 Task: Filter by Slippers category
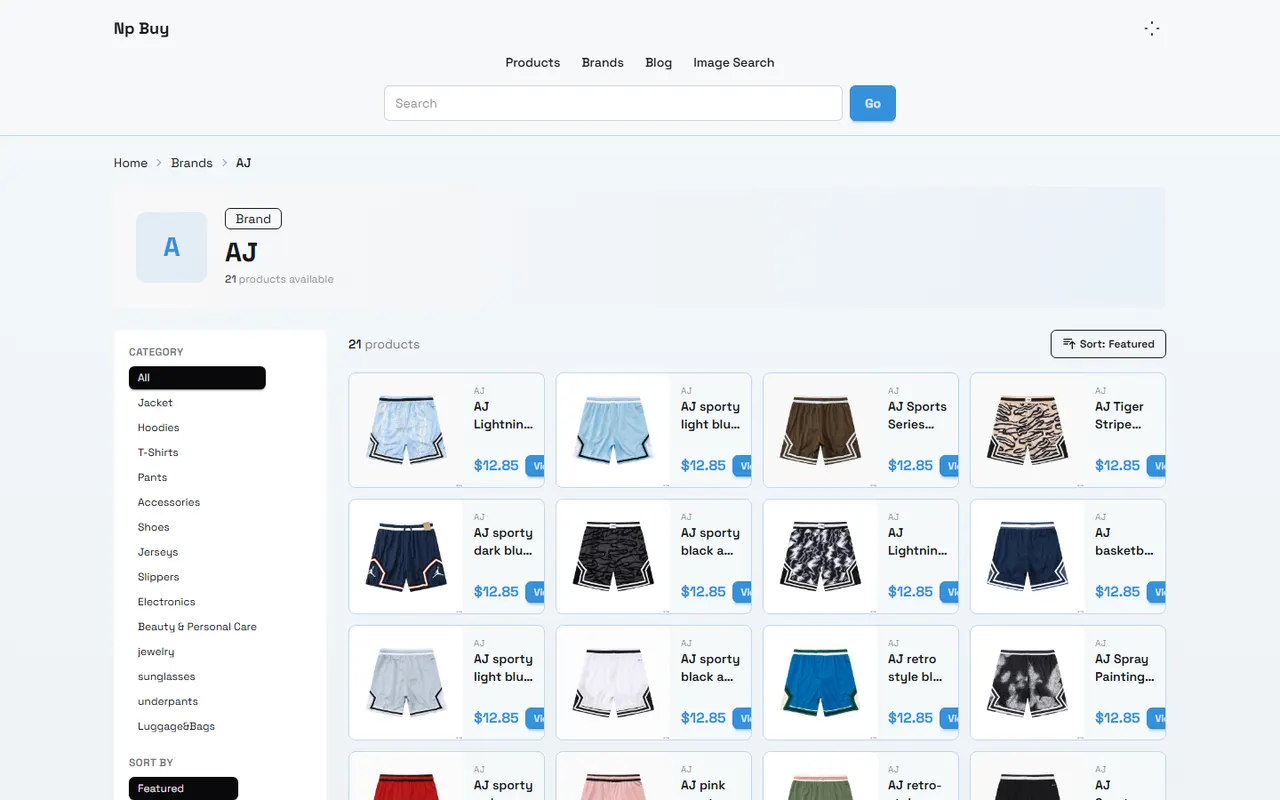(158, 577)
